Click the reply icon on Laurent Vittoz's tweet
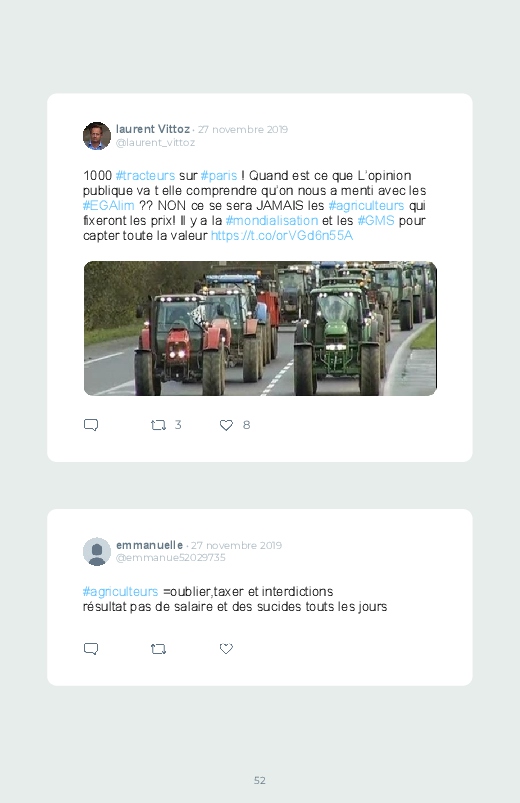 pos(91,425)
